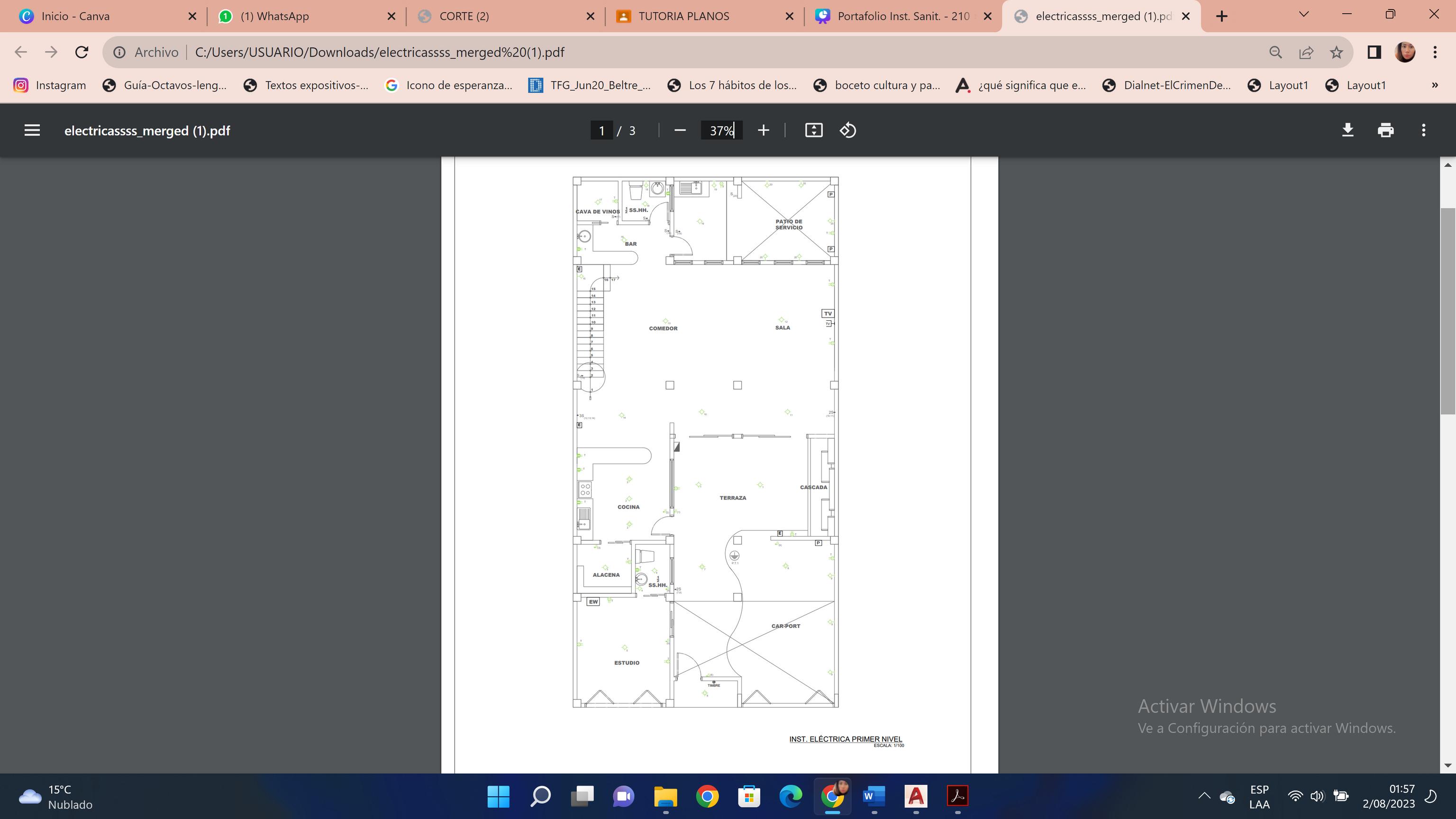Click the PDF vertical scrollbar thumb

click(x=1447, y=311)
